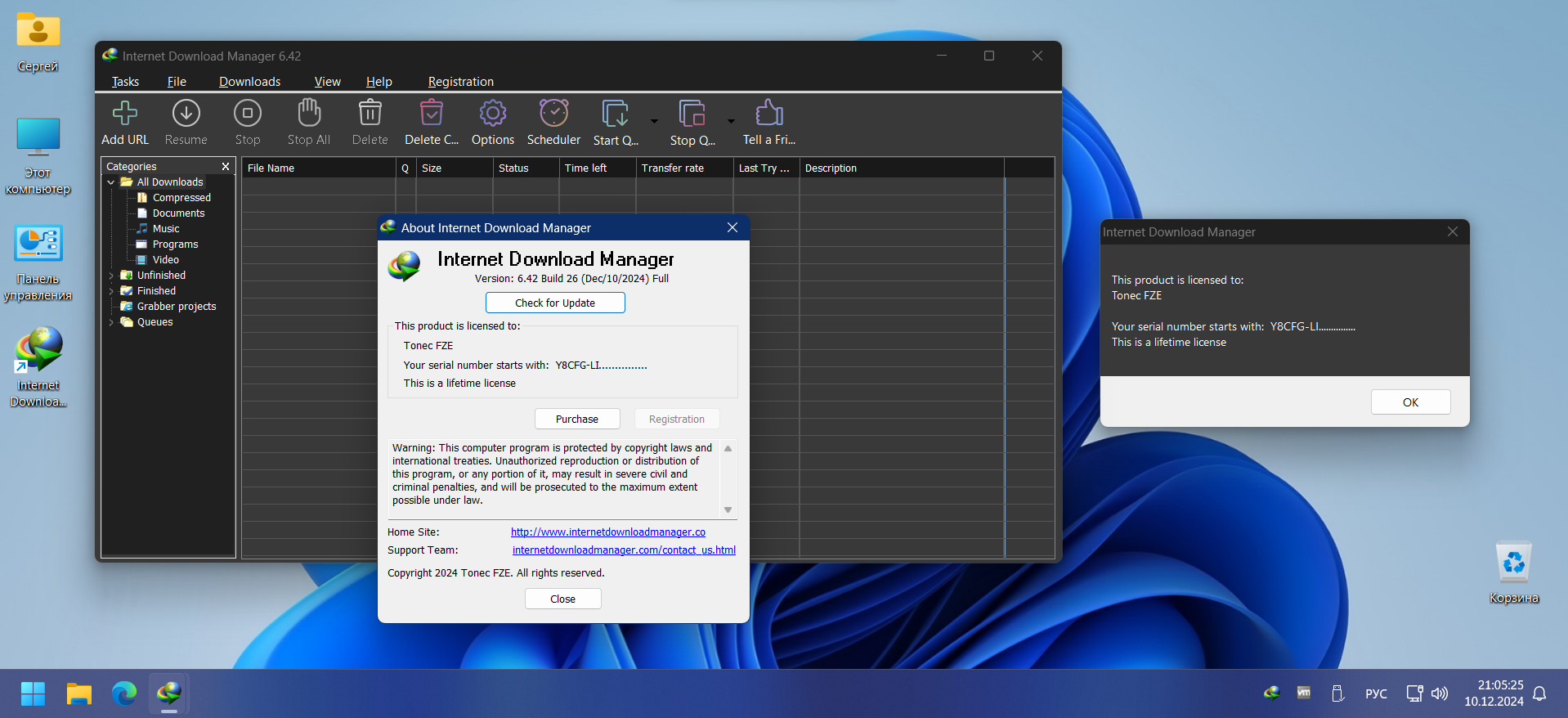Screen dimensions: 1568x718
Task: Sort by Description column header
Action: [x=902, y=168]
